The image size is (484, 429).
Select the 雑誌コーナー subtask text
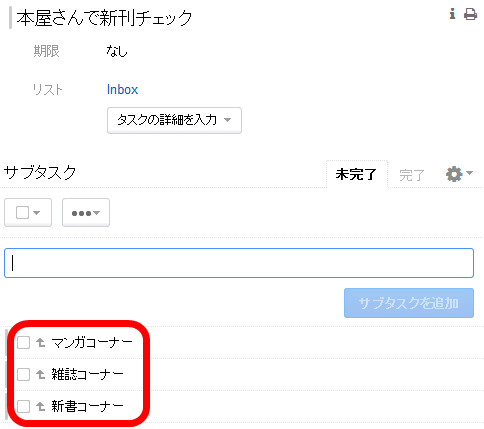tap(88, 374)
